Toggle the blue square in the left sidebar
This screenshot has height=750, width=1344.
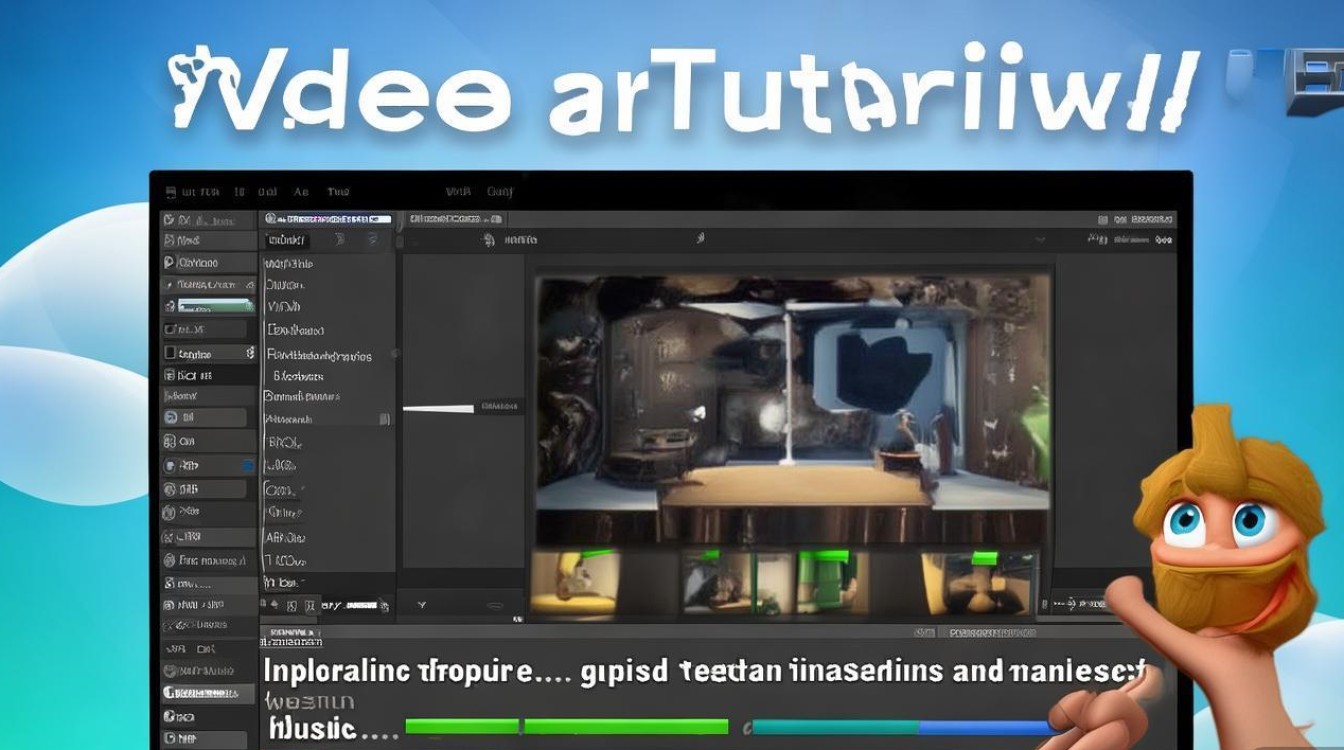tap(248, 466)
